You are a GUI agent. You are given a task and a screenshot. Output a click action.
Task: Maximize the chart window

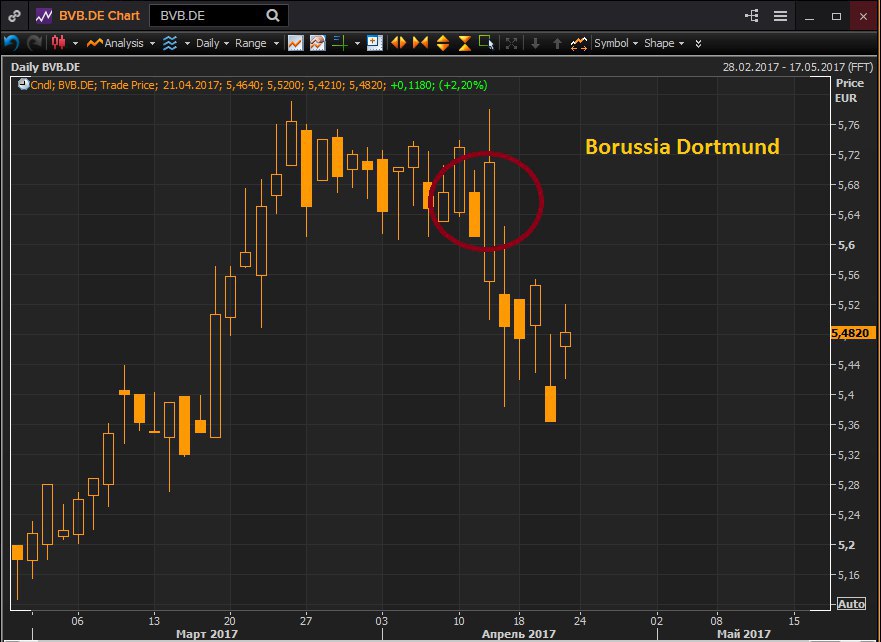836,16
